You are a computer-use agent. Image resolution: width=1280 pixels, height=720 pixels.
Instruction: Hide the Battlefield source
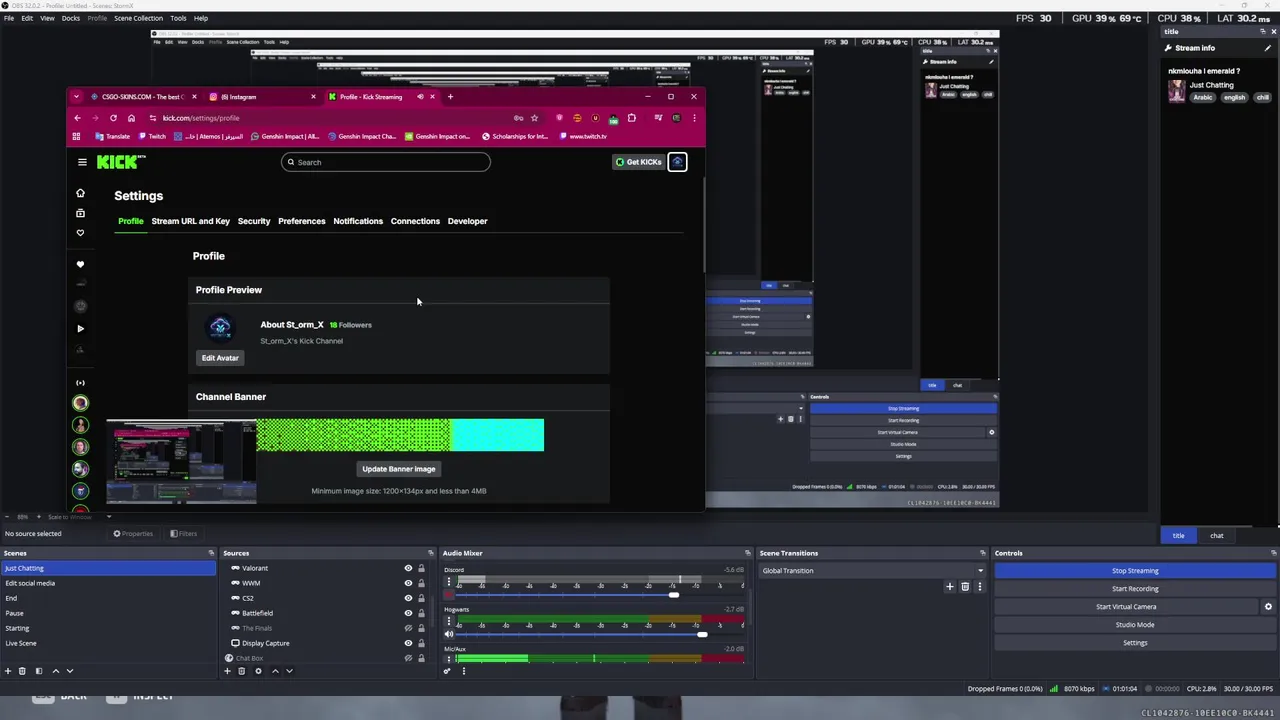tap(408, 613)
